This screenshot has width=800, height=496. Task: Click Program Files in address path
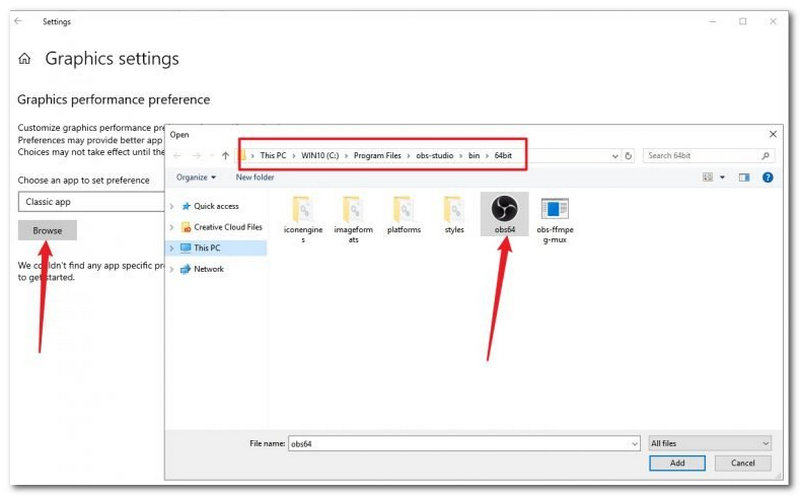[377, 156]
